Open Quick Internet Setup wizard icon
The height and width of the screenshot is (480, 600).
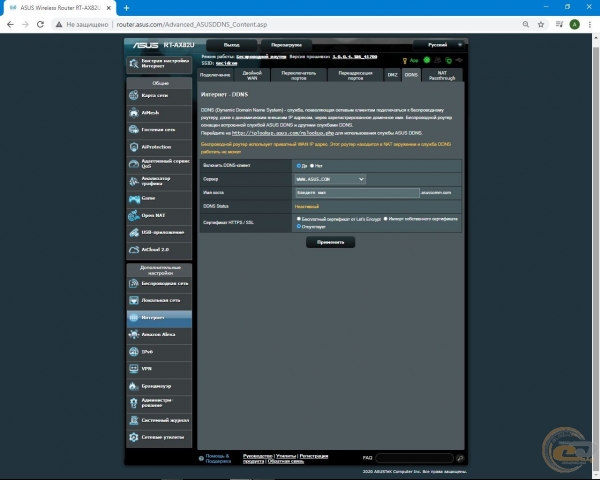134,64
